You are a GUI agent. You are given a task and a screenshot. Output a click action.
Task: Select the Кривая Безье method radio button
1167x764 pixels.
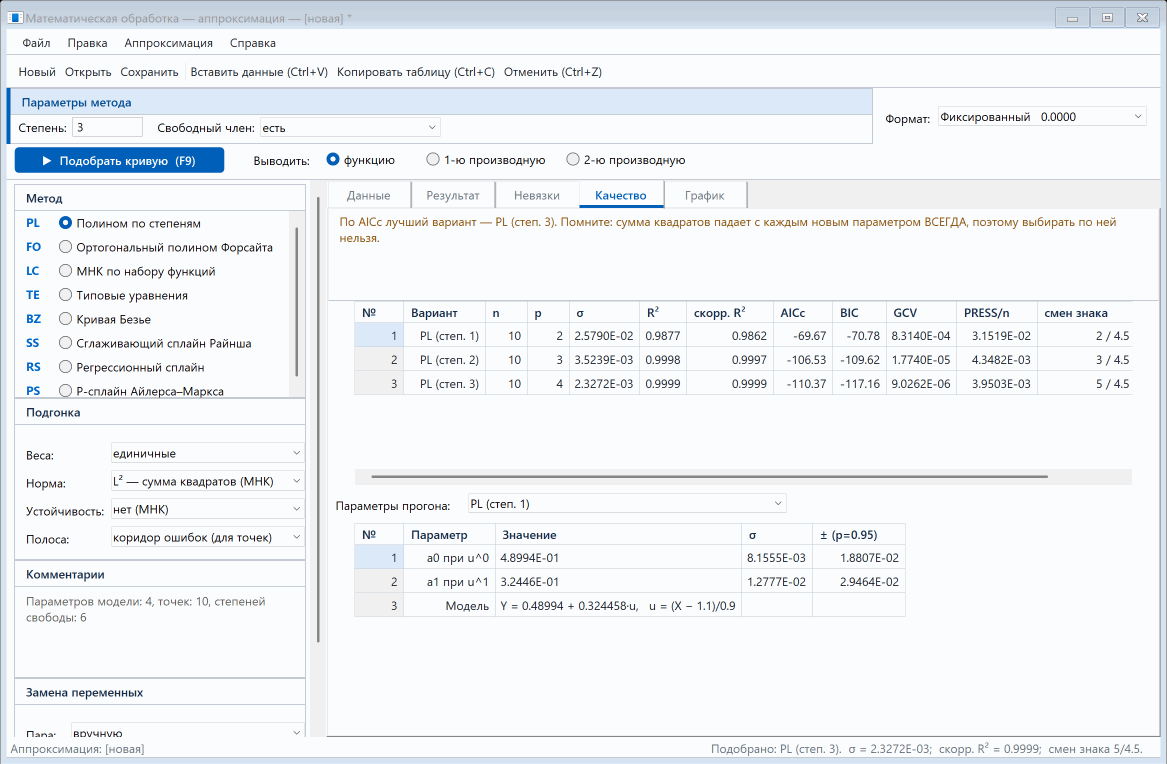coord(65,319)
